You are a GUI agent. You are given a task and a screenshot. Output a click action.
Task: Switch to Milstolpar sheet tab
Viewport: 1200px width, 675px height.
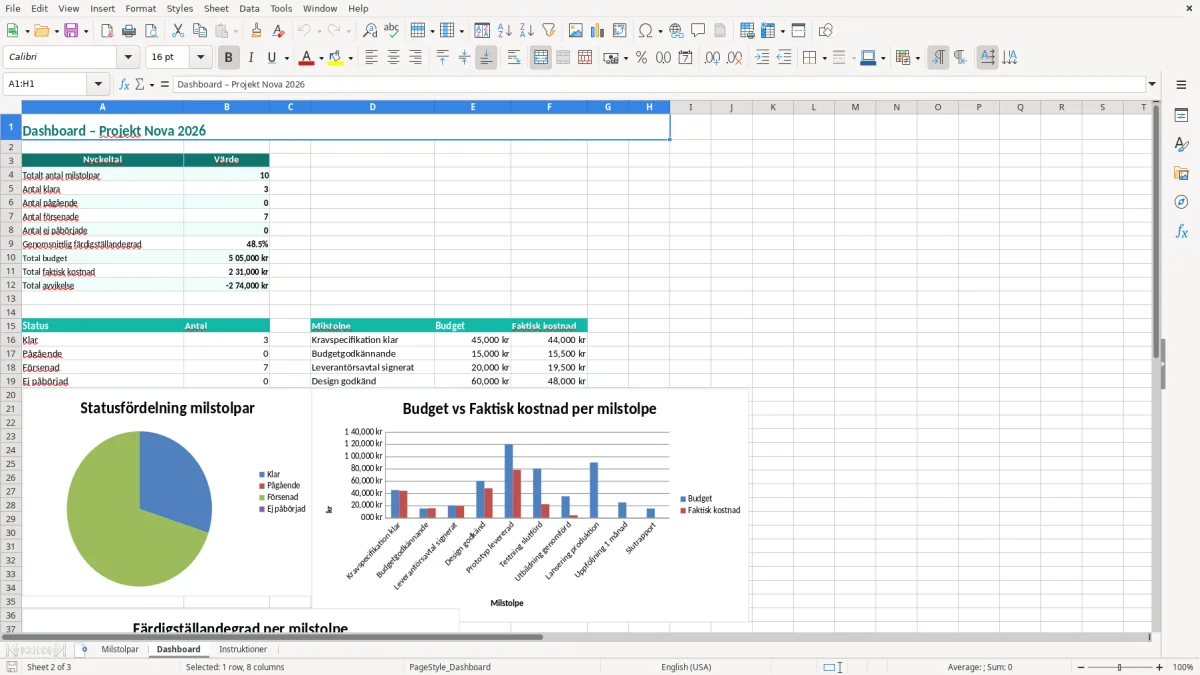click(120, 649)
